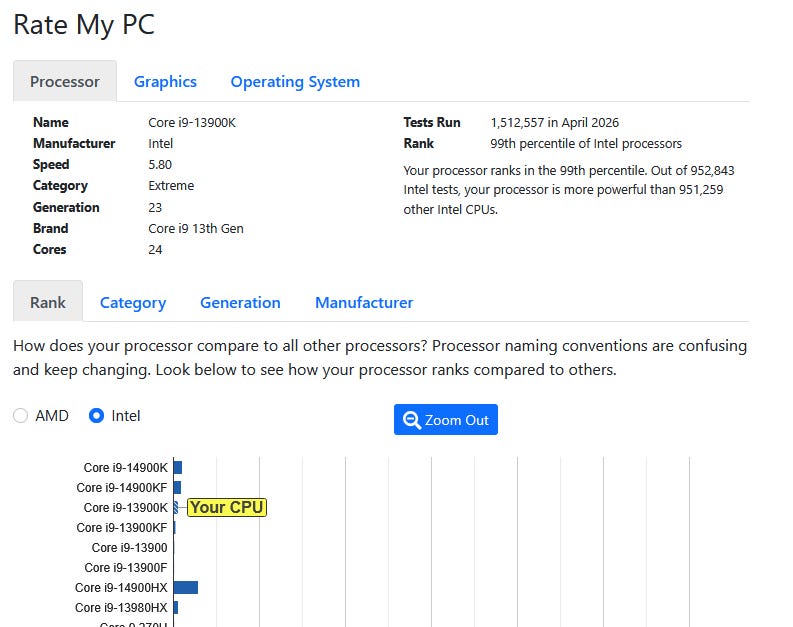Click the percentile summary paragraph
Screen dimensions: 793x627
click(569, 190)
